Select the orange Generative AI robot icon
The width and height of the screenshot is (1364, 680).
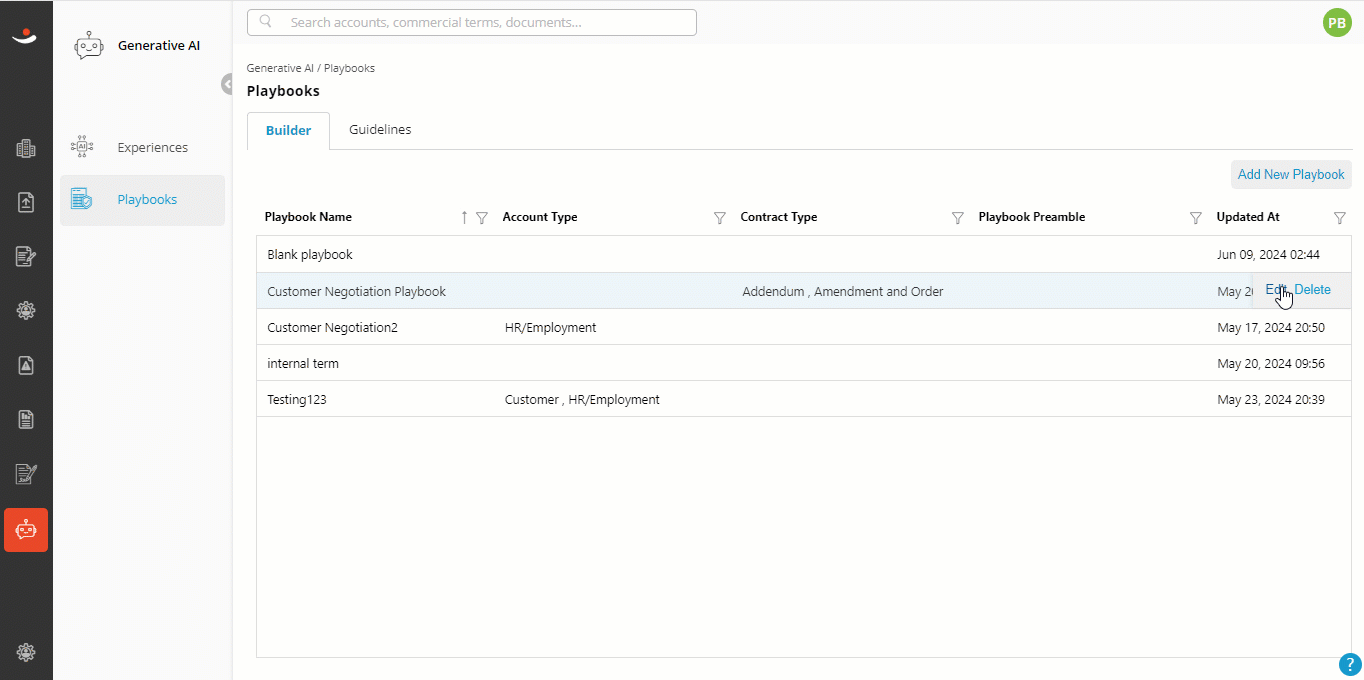[x=26, y=530]
